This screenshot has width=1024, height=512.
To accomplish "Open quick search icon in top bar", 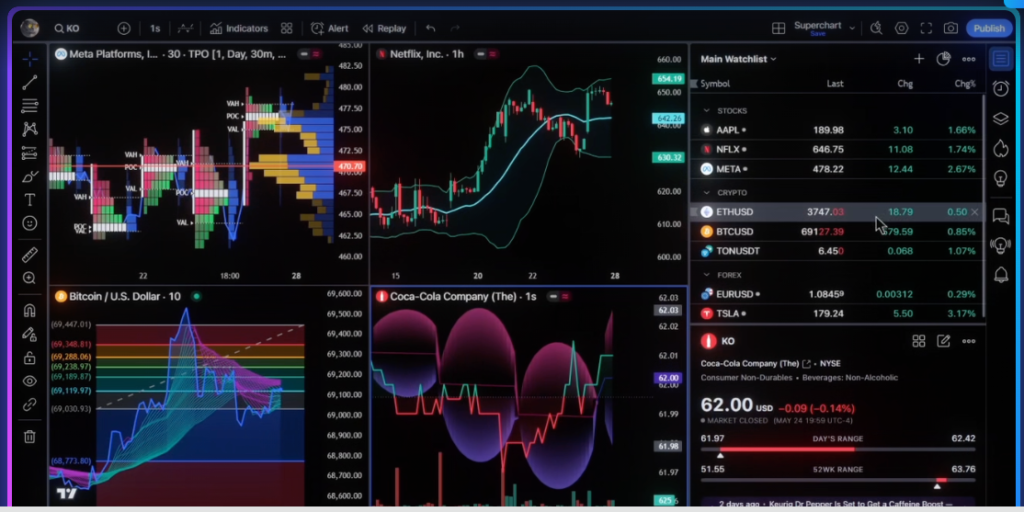I will (x=876, y=28).
